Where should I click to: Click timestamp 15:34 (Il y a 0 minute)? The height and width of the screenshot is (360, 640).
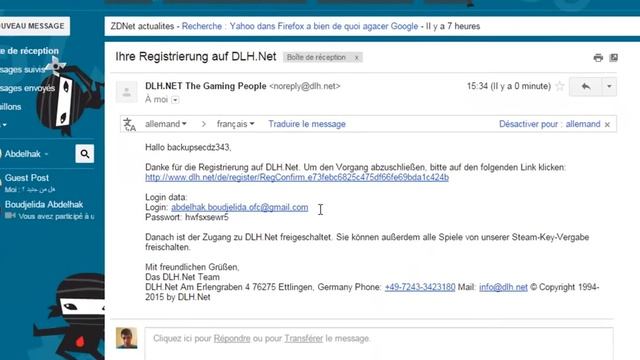(509, 86)
